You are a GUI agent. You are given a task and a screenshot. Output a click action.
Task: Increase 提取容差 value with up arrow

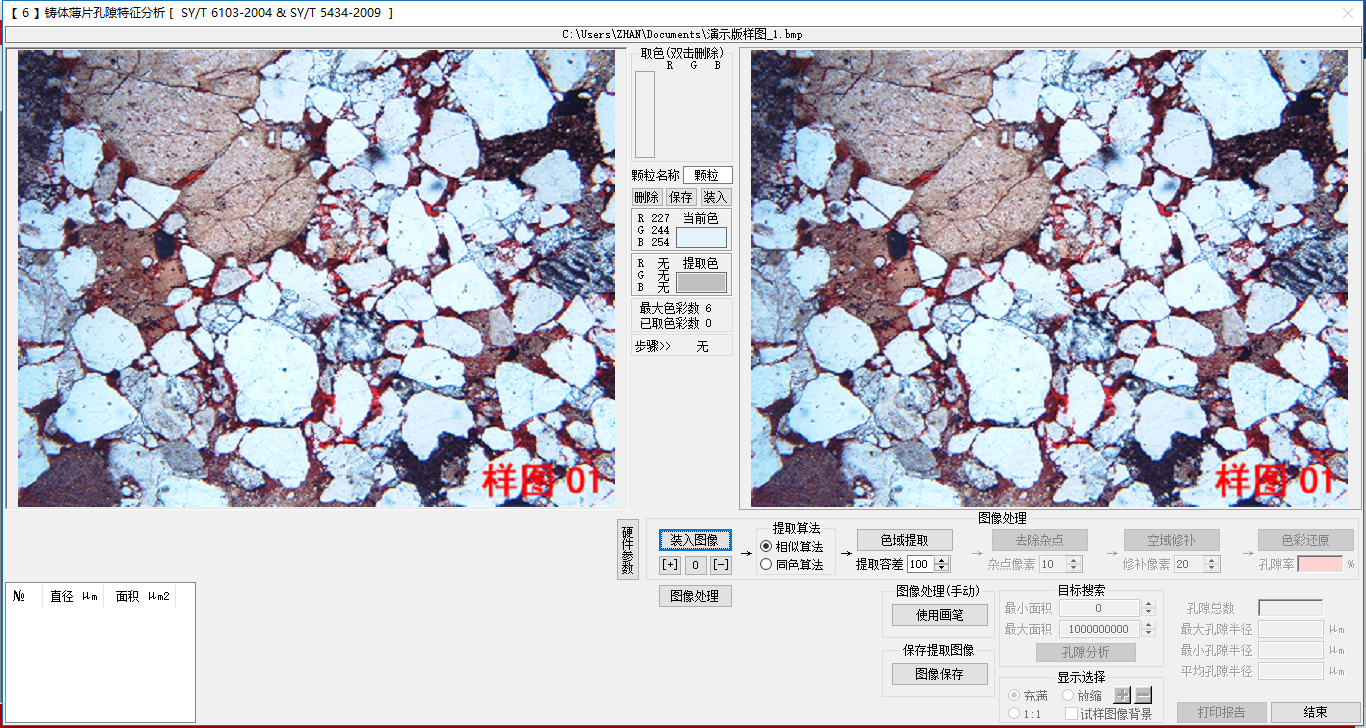coord(943,560)
